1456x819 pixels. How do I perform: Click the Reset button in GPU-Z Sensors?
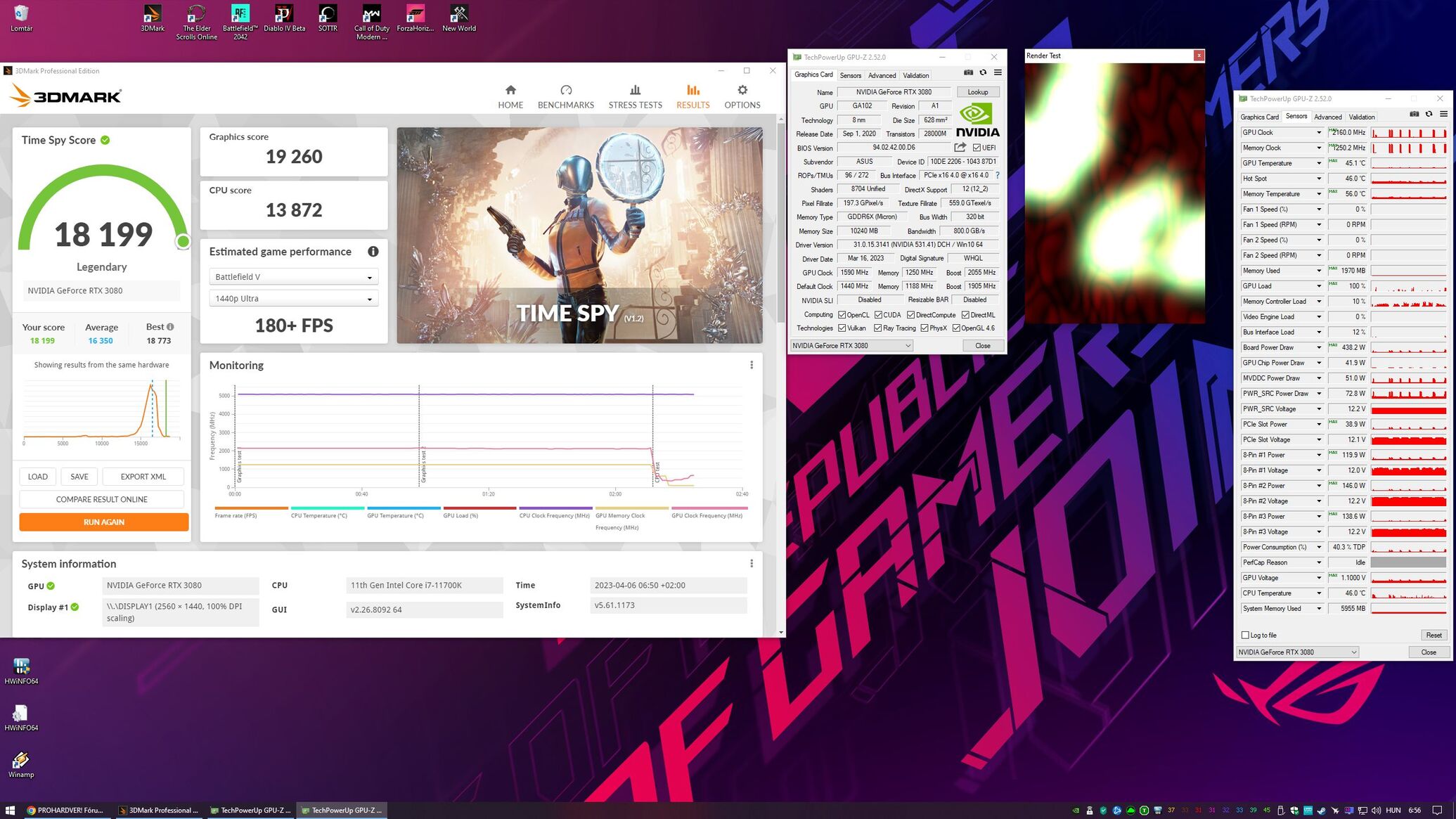1434,635
